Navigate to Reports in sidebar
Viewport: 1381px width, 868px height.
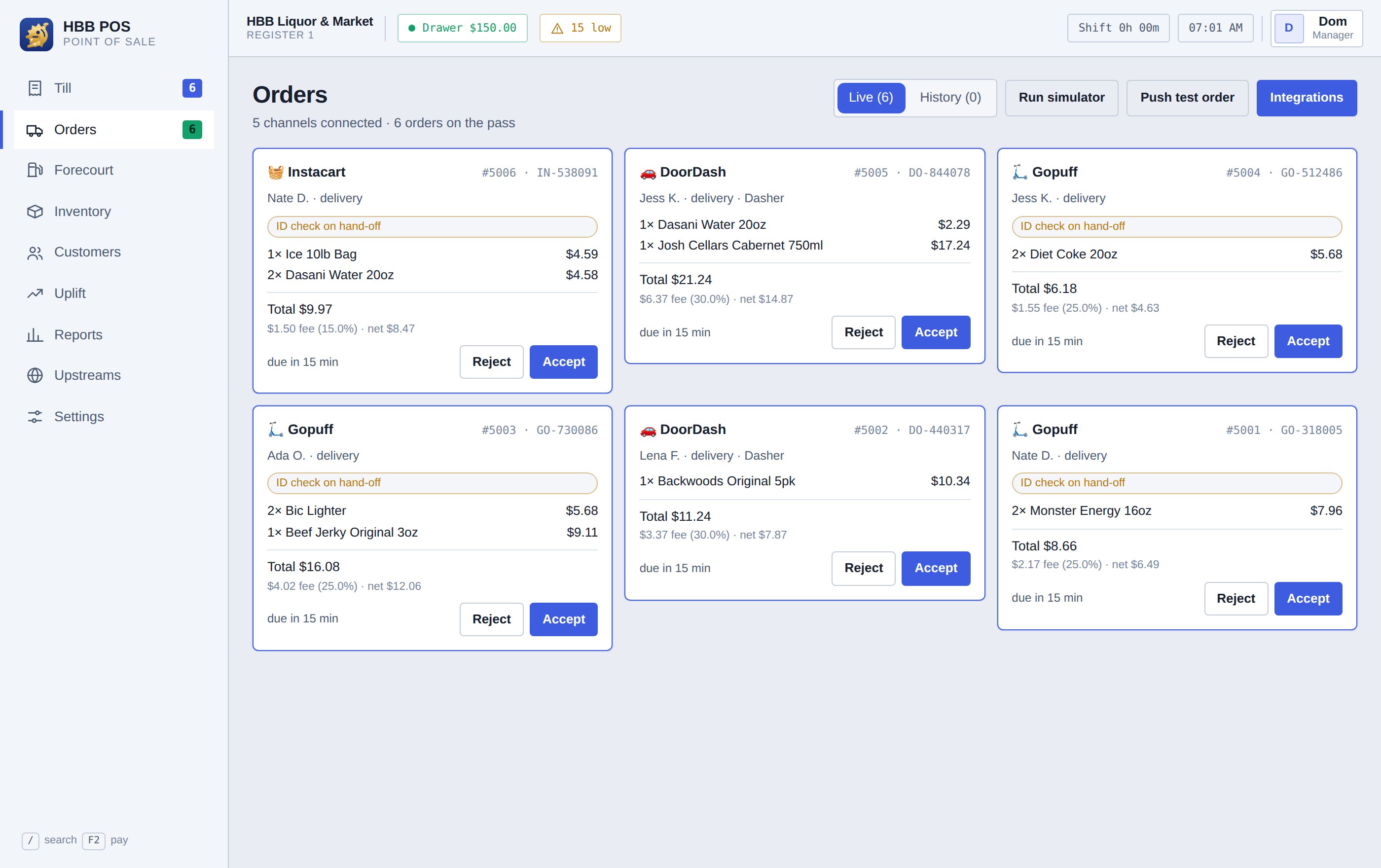click(x=113, y=335)
